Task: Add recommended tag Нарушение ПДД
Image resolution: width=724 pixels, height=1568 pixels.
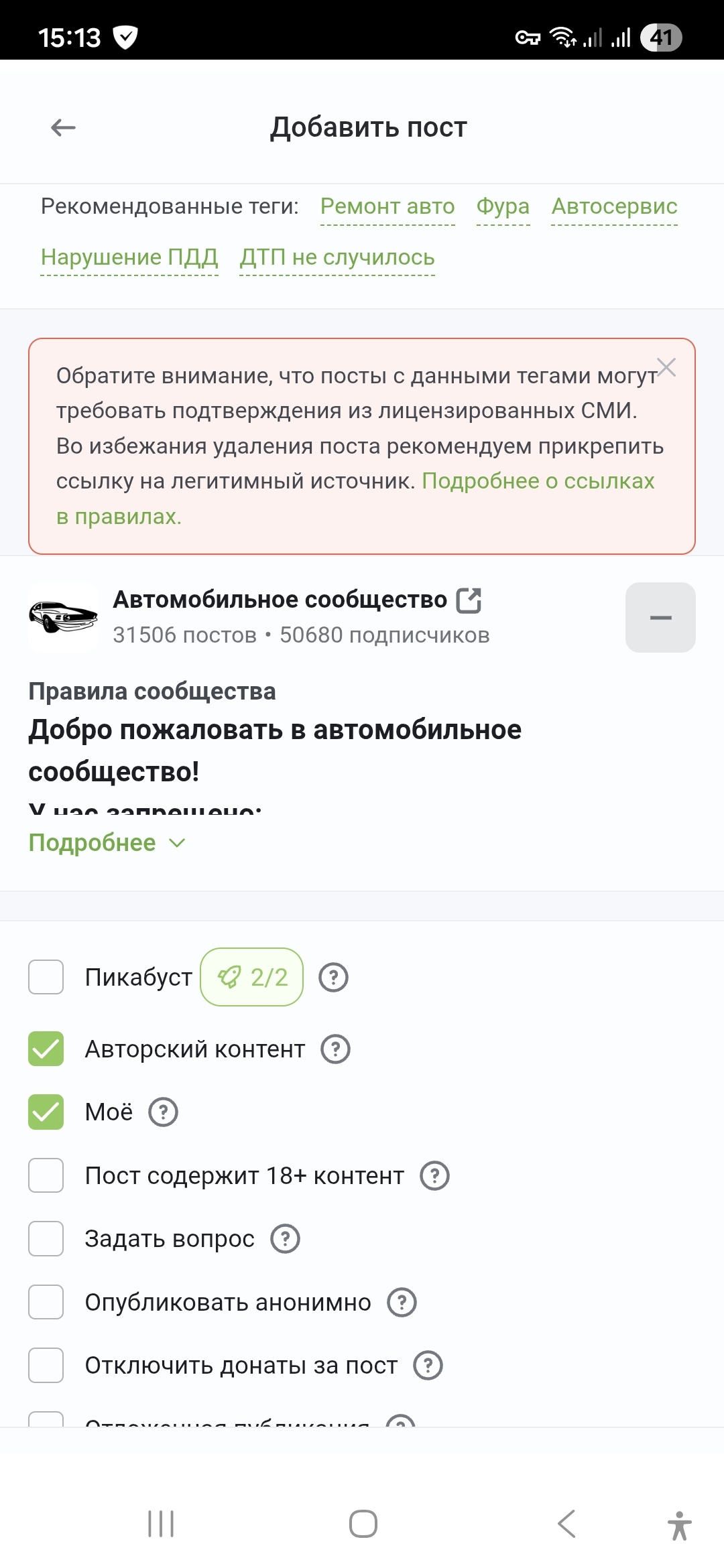Action: pyautogui.click(x=129, y=257)
